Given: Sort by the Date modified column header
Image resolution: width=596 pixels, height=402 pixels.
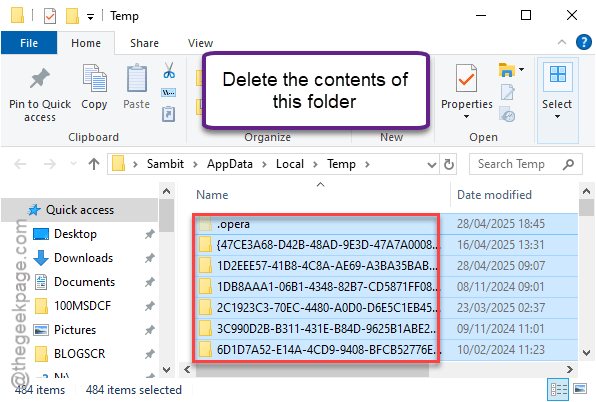Looking at the screenshot, I should (494, 195).
